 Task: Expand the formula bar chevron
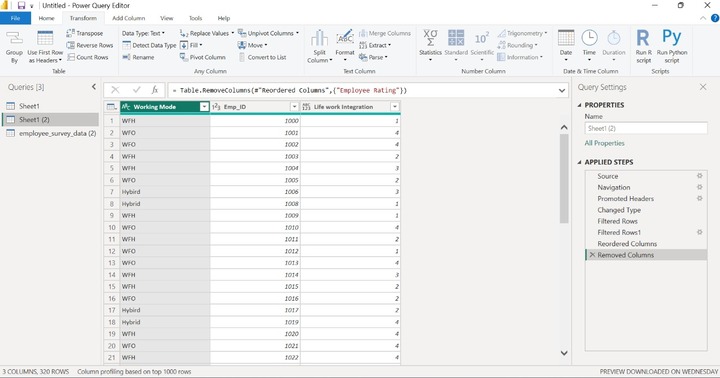(562, 90)
